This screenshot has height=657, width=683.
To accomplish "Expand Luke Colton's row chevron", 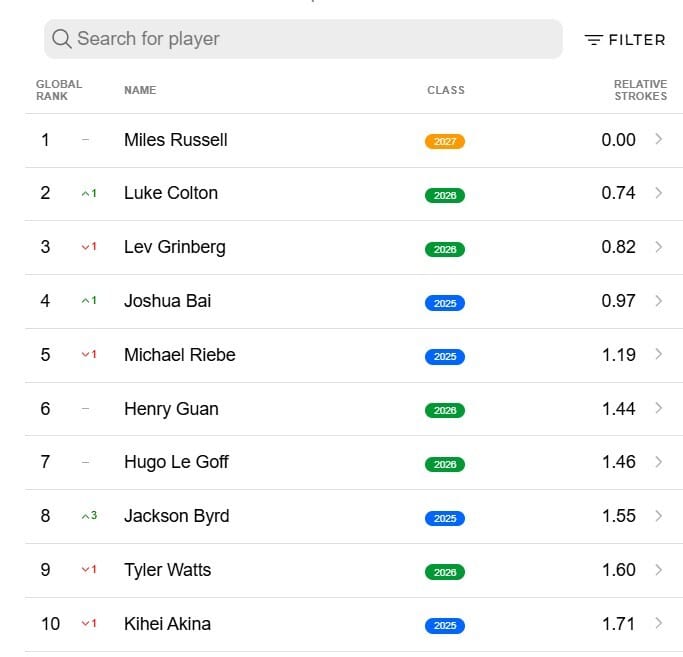I will [x=658, y=193].
